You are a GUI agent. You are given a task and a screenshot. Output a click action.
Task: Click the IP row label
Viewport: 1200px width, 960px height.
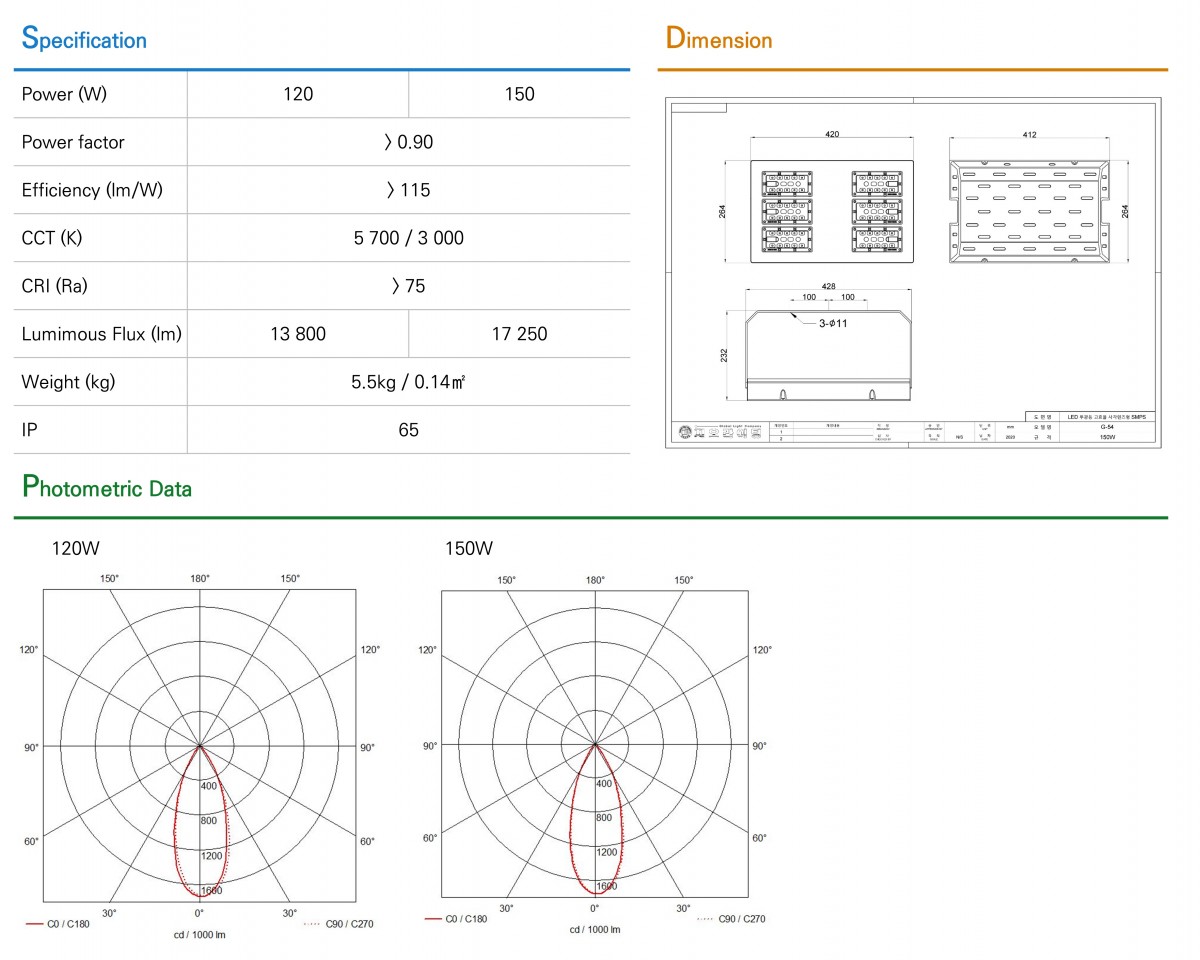(29, 430)
